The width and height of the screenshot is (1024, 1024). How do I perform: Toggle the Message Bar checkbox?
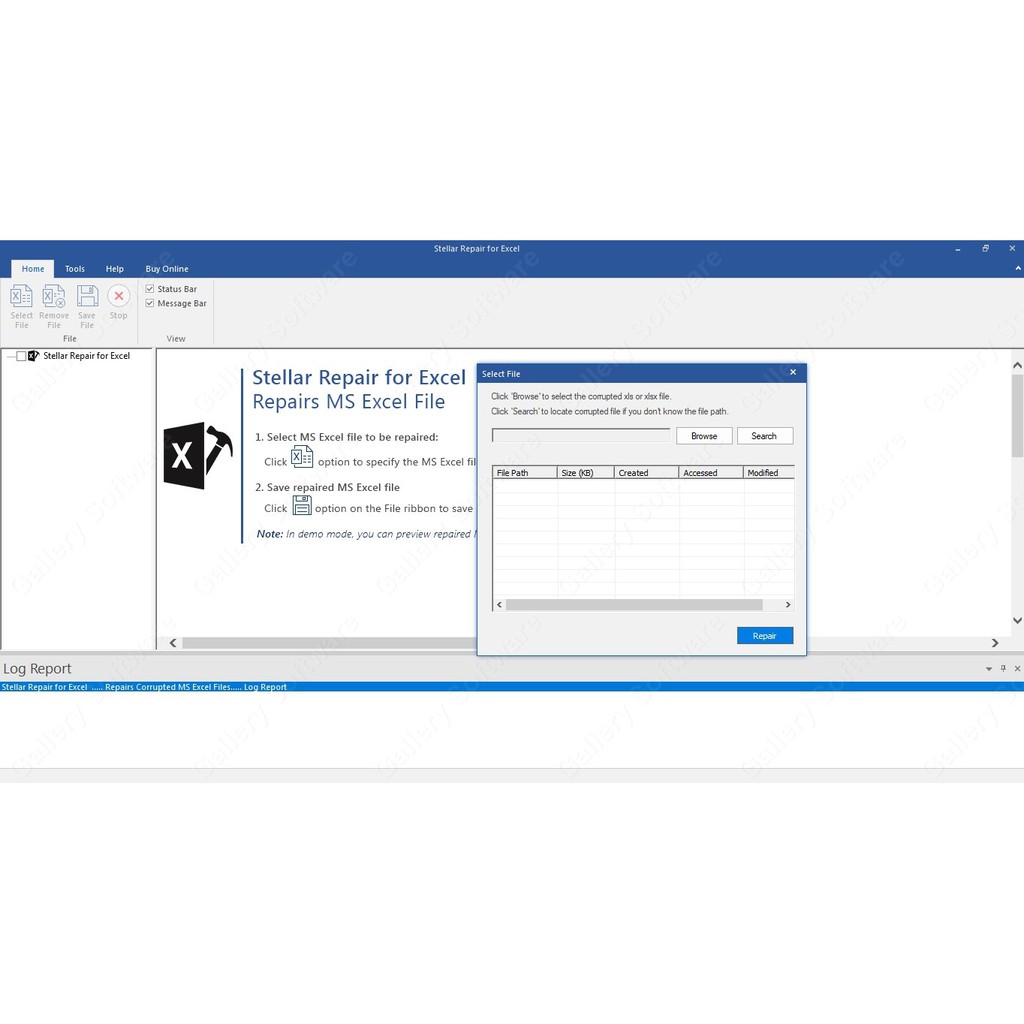[150, 303]
